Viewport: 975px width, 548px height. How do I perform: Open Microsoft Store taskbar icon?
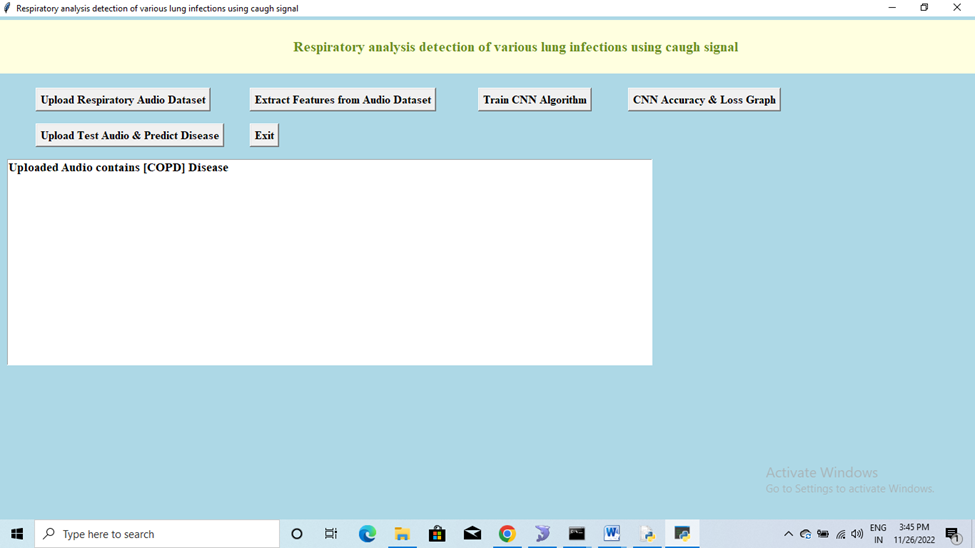pos(437,534)
